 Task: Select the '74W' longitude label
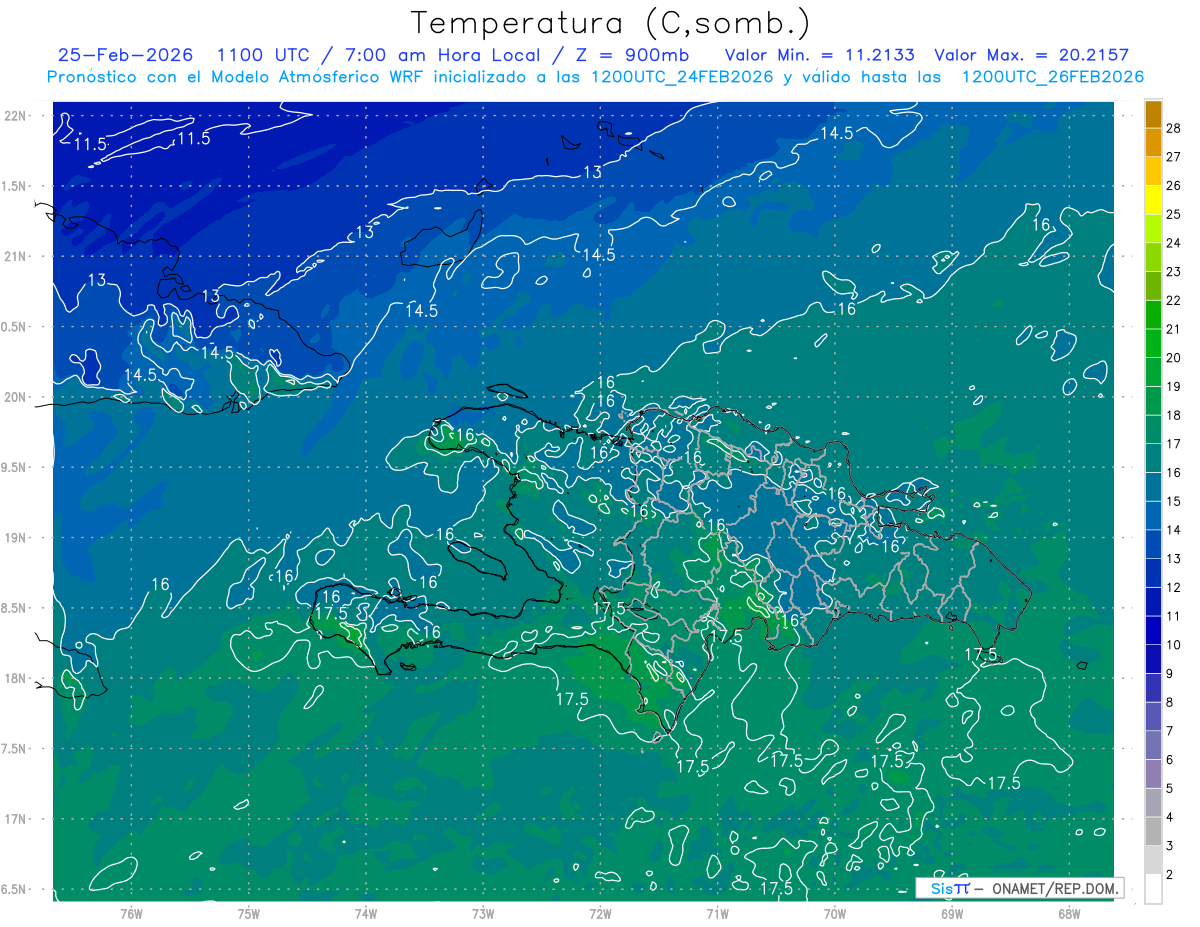365,913
